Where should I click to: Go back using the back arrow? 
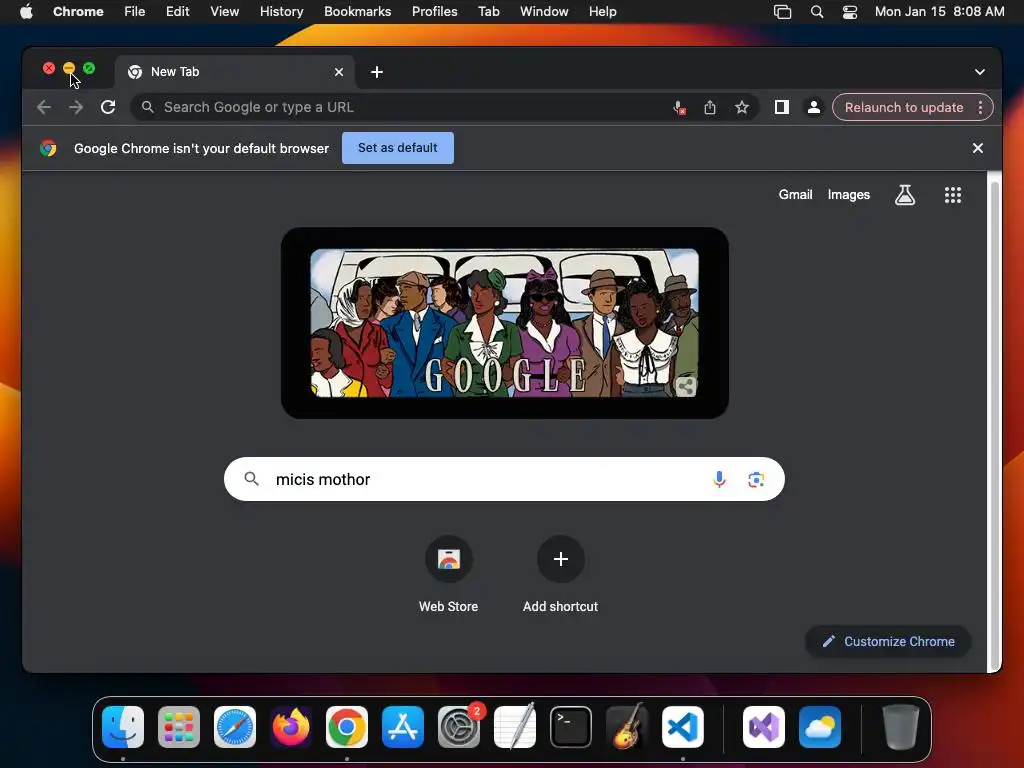pyautogui.click(x=44, y=107)
